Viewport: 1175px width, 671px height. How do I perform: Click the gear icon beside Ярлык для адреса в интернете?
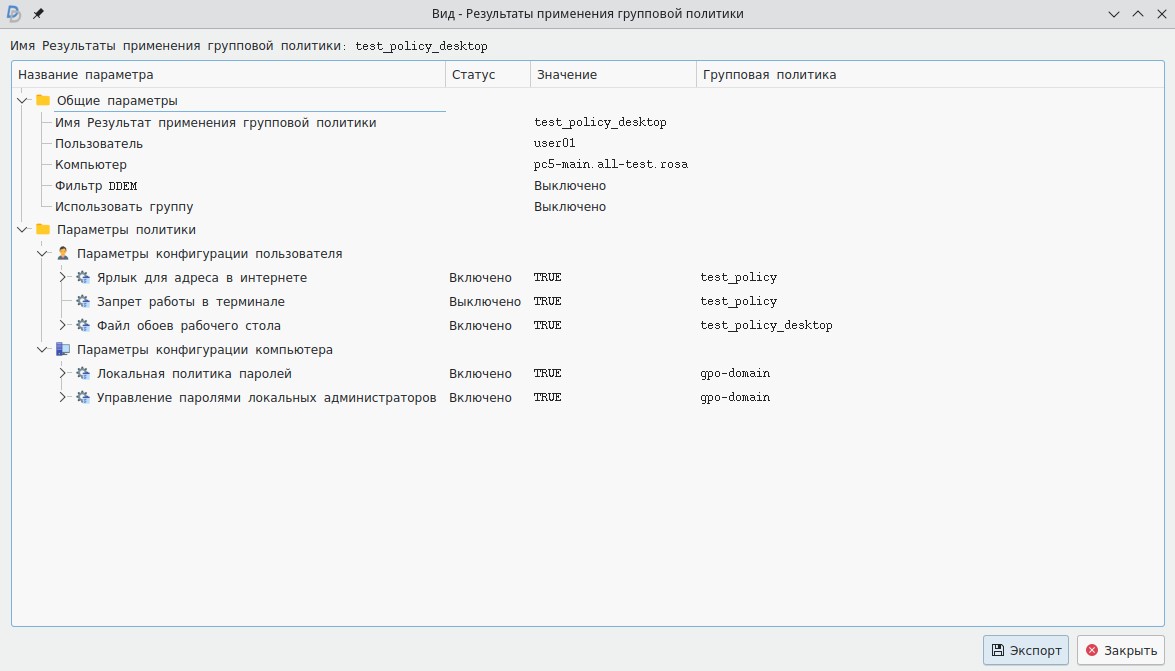(x=83, y=278)
